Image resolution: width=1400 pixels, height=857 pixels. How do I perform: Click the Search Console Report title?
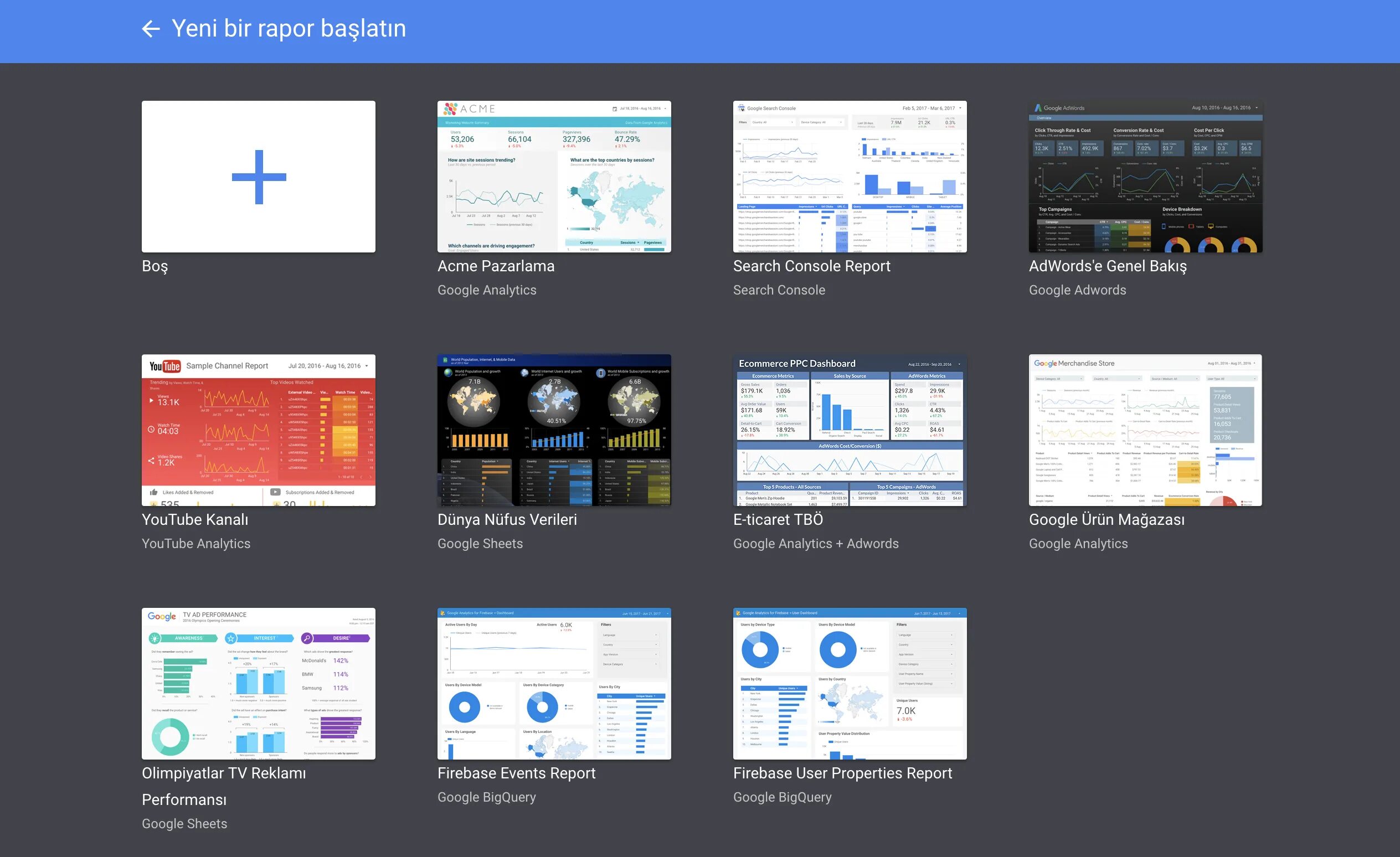811,266
